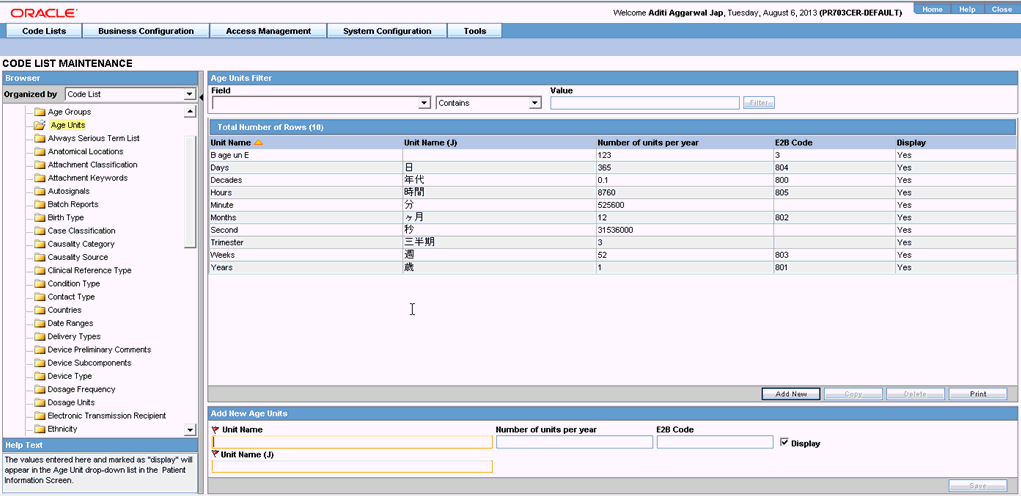Select the Decades row in the table
Image resolution: width=1021 pixels, height=496 pixels.
pyautogui.click(x=612, y=180)
